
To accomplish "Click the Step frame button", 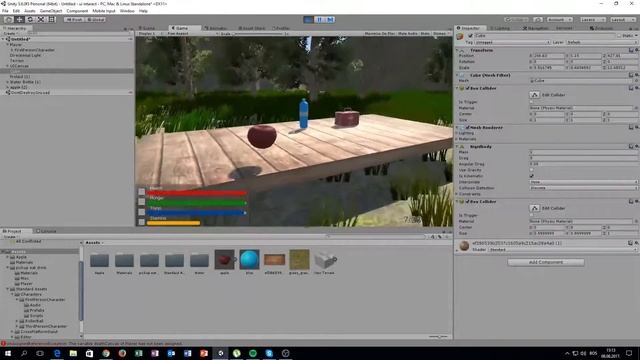I will point(330,19).
